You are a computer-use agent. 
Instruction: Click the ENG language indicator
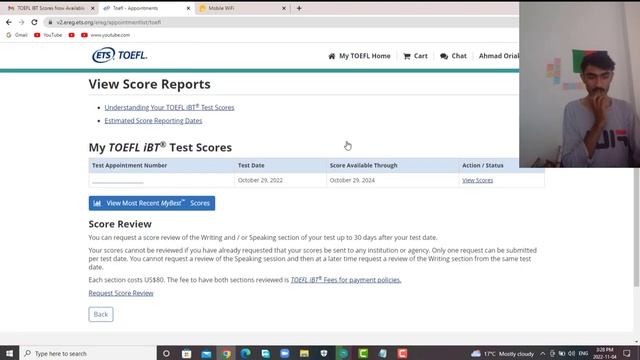(583, 354)
